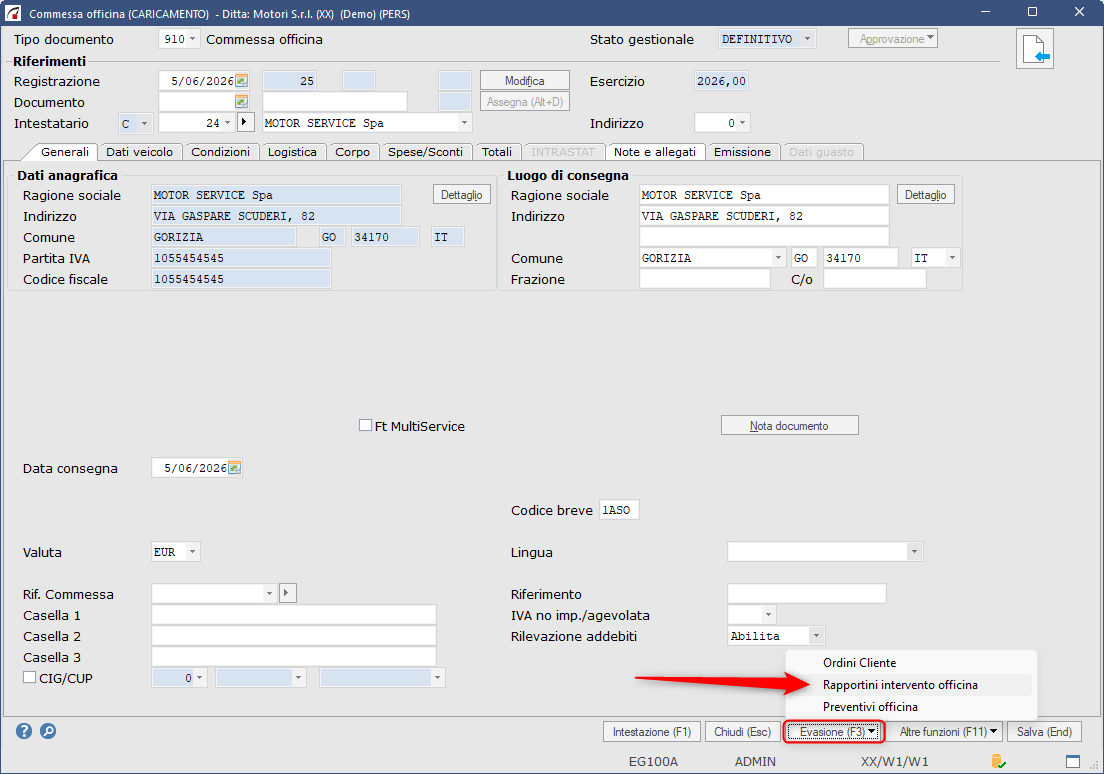
Task: Switch to the Emissione tab
Action: click(742, 152)
